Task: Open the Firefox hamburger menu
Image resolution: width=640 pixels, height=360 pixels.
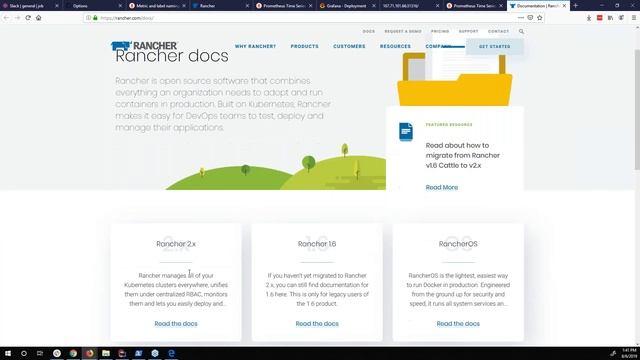Action: coord(633,18)
